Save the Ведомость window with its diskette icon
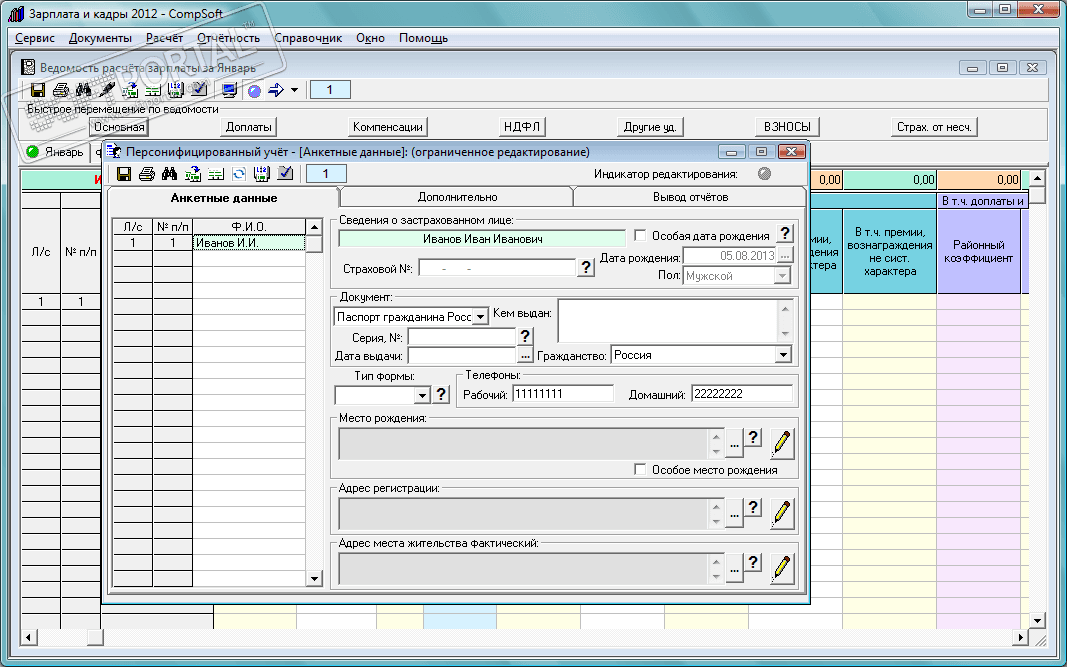 38,90
